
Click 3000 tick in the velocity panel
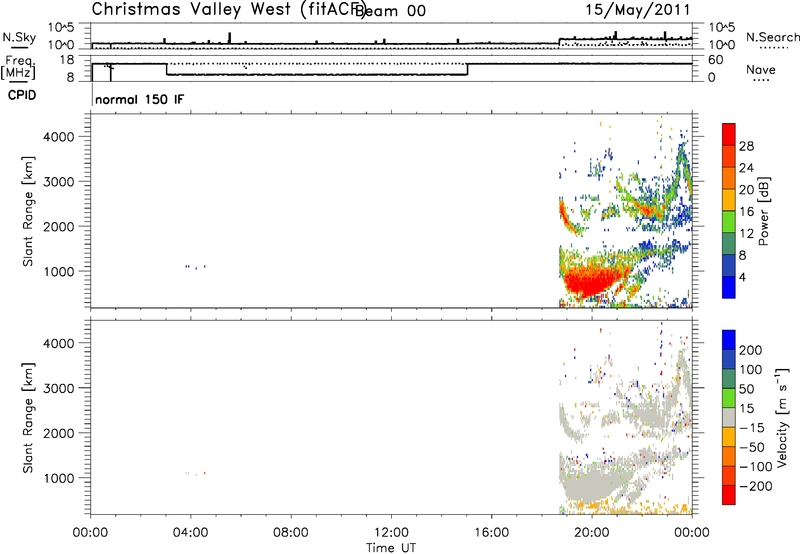pyautogui.click(x=59, y=388)
